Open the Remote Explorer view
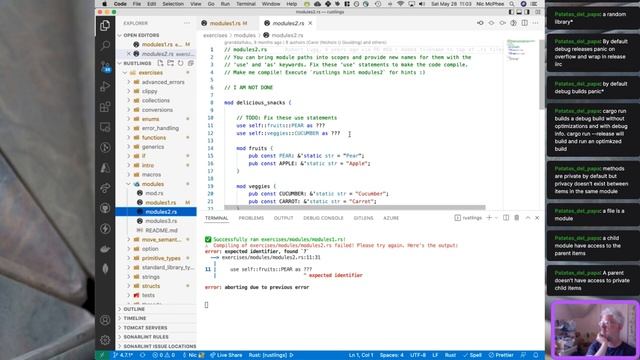The width and height of the screenshot is (640, 360). click(x=105, y=127)
